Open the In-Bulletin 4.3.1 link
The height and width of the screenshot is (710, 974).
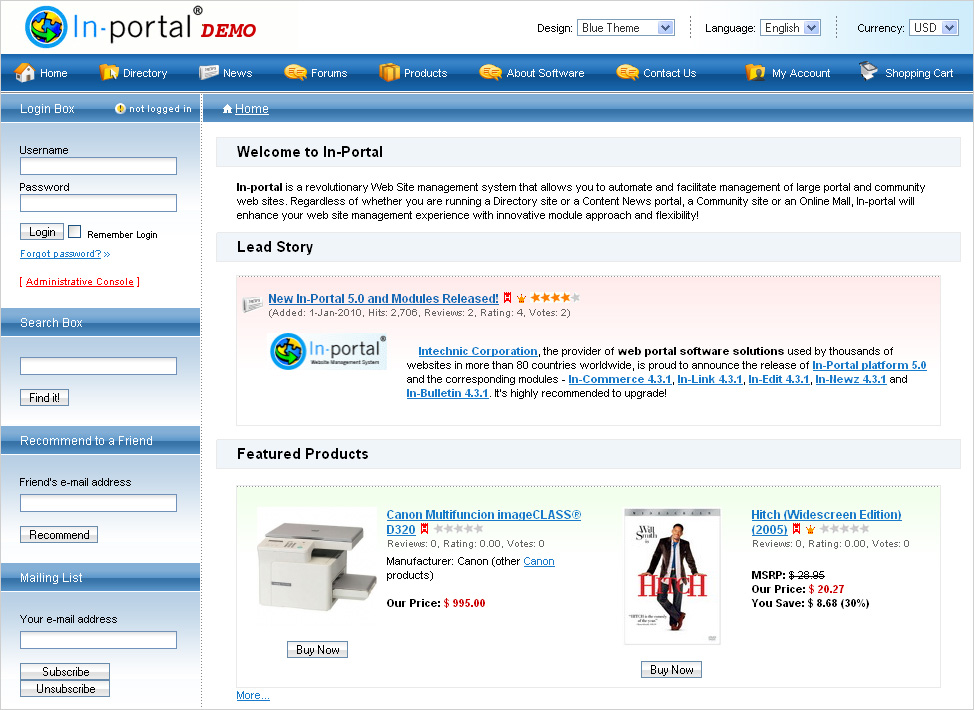point(447,393)
